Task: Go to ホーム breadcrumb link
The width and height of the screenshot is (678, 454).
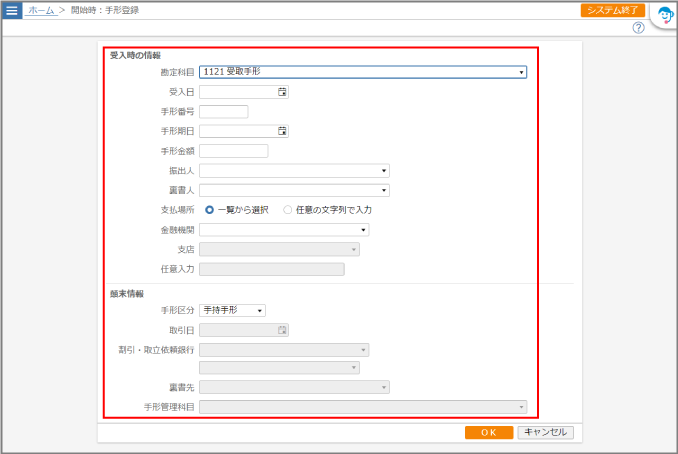Action: point(41,10)
